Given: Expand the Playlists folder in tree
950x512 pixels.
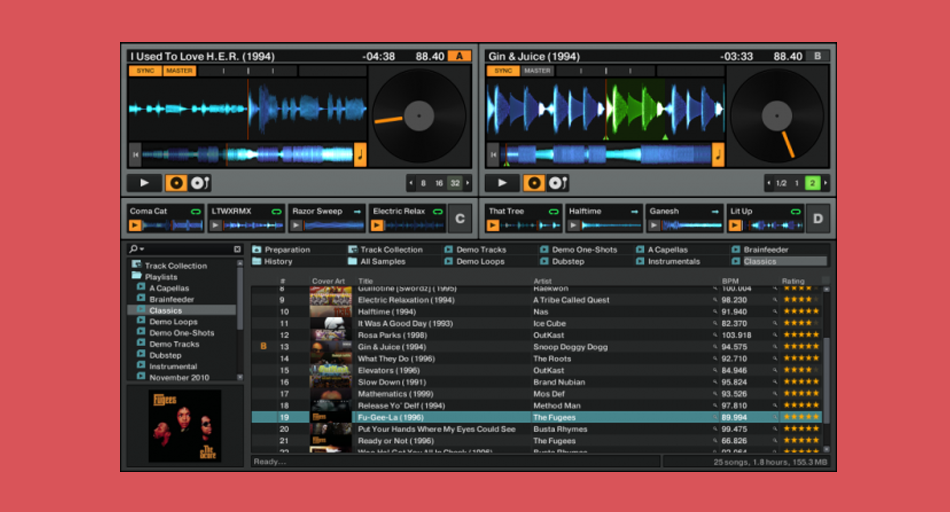Looking at the screenshot, I should tap(155, 276).
